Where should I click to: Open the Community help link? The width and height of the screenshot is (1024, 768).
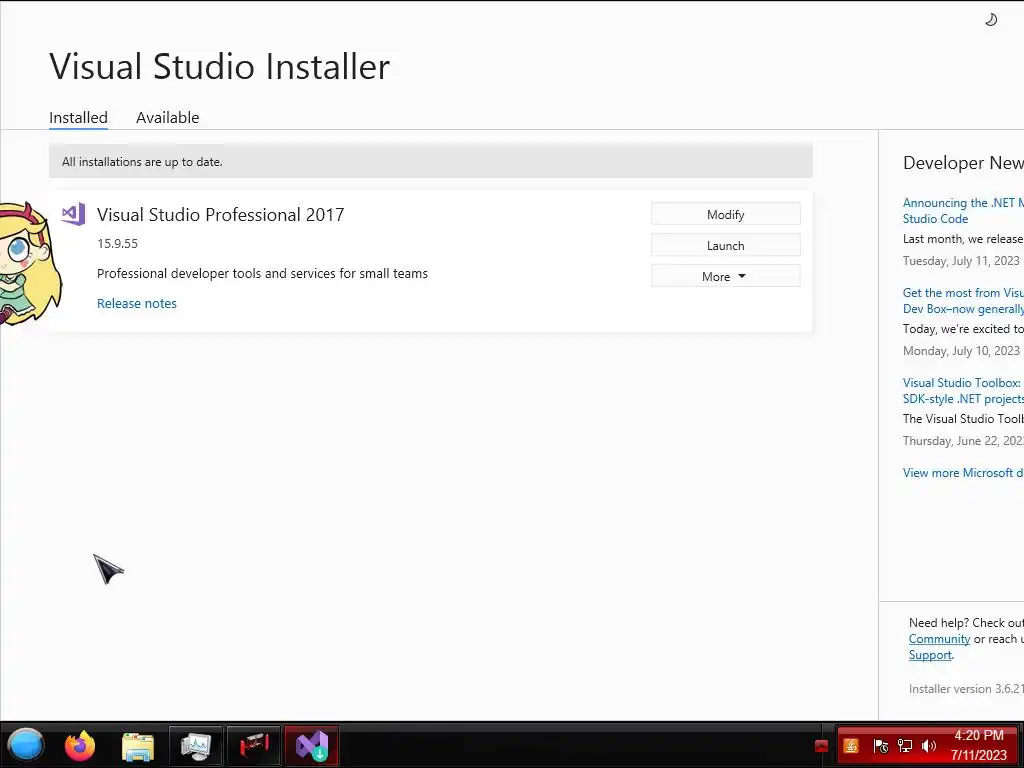939,639
